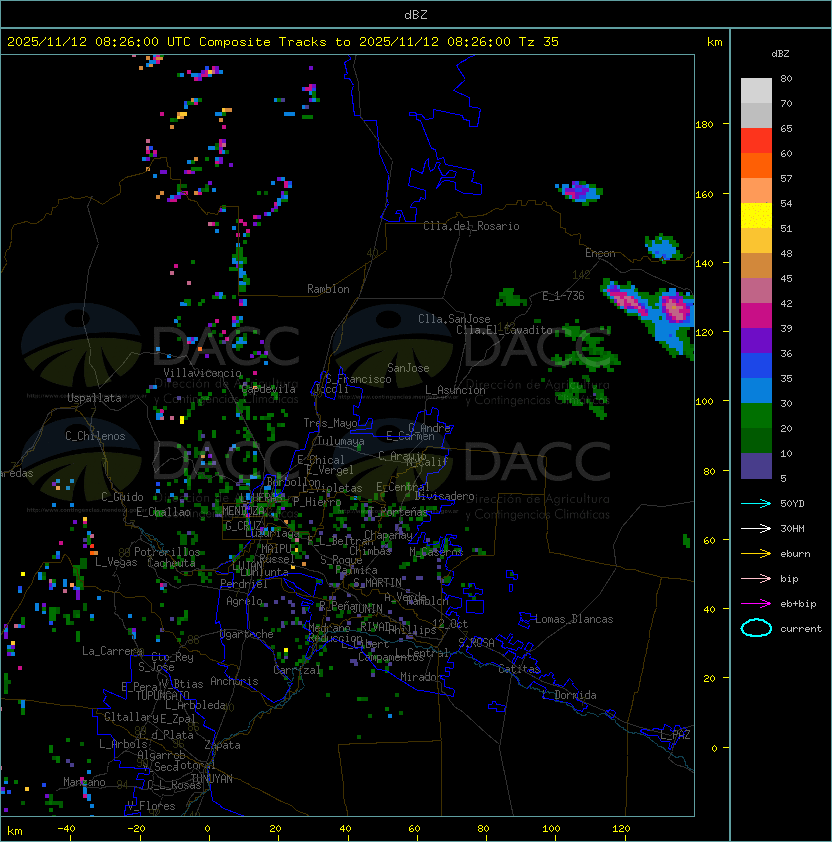The image size is (832, 842).
Task: Click the 'eburn' legend label
Action: [795, 554]
